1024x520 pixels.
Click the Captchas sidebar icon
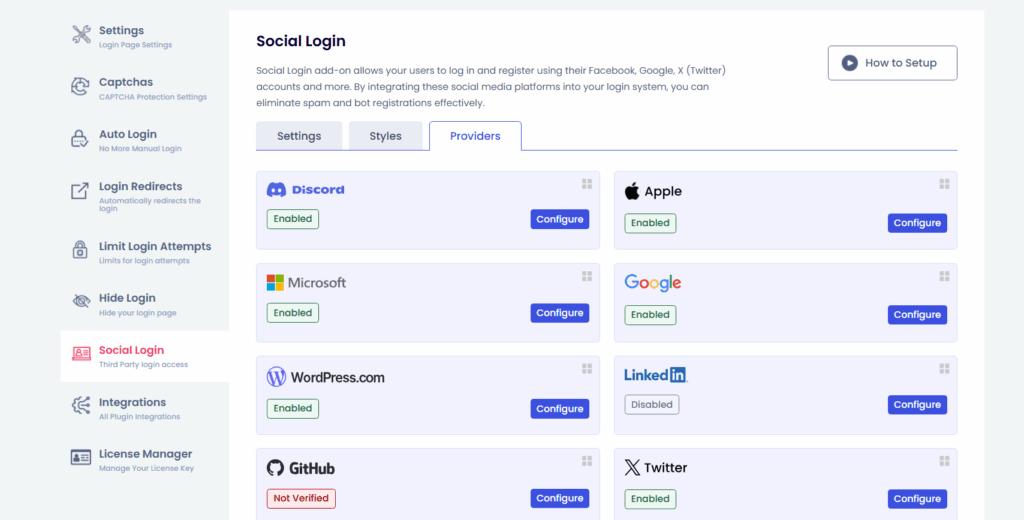click(x=81, y=87)
